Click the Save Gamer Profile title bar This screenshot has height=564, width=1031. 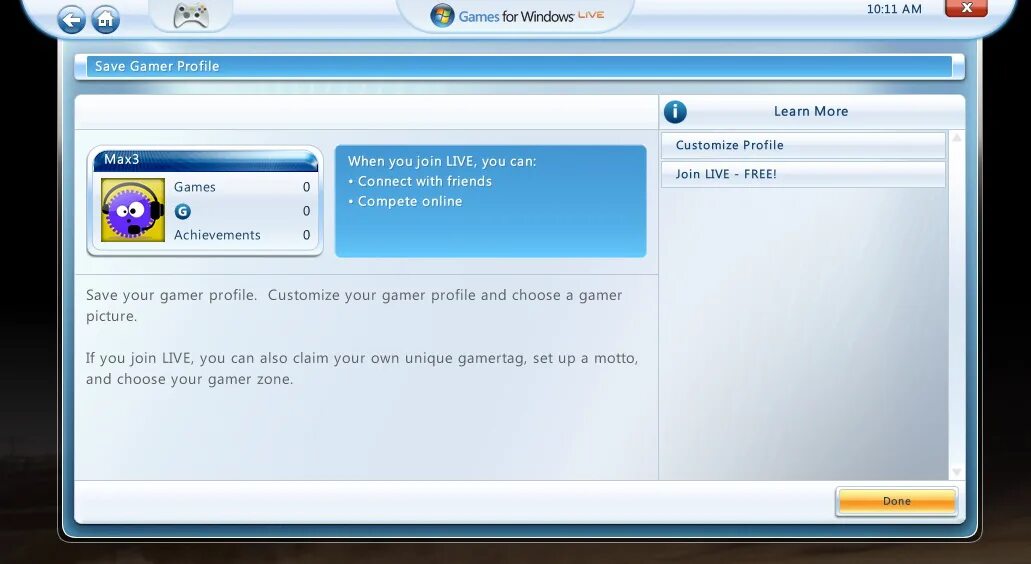click(519, 66)
